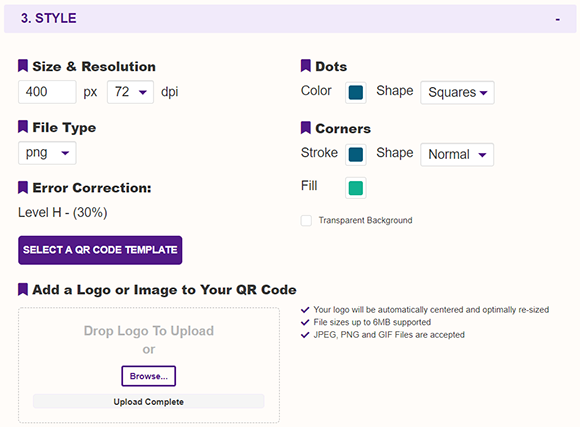Open the Corners Stroke color swatch
The width and height of the screenshot is (580, 427).
[356, 154]
